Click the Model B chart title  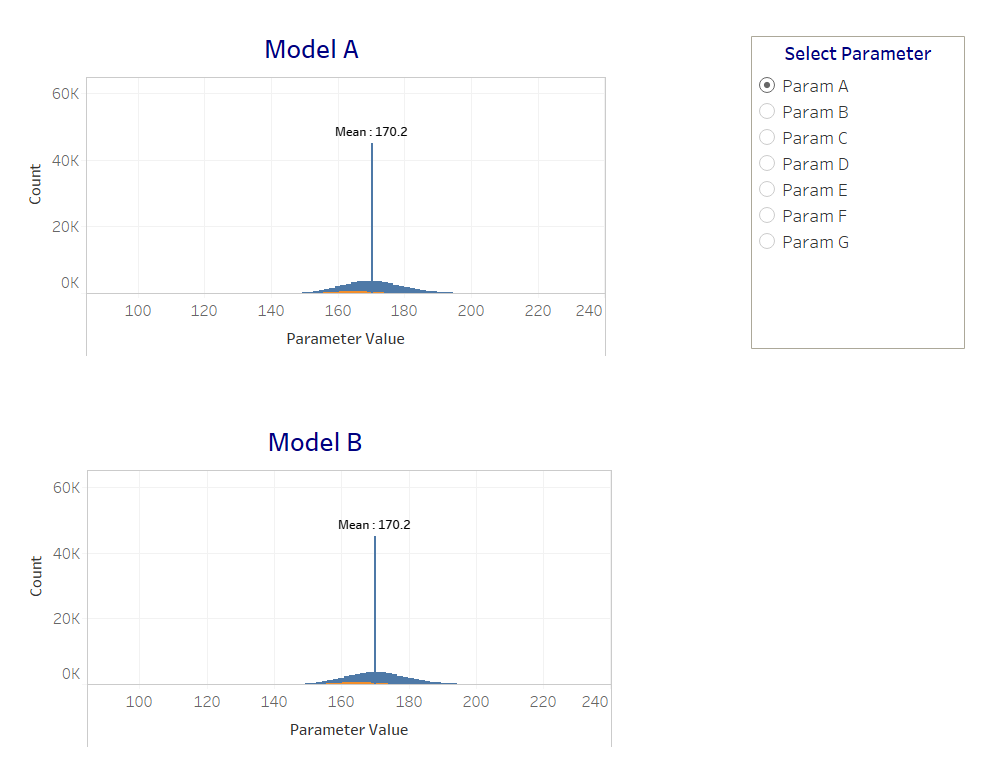(x=314, y=442)
